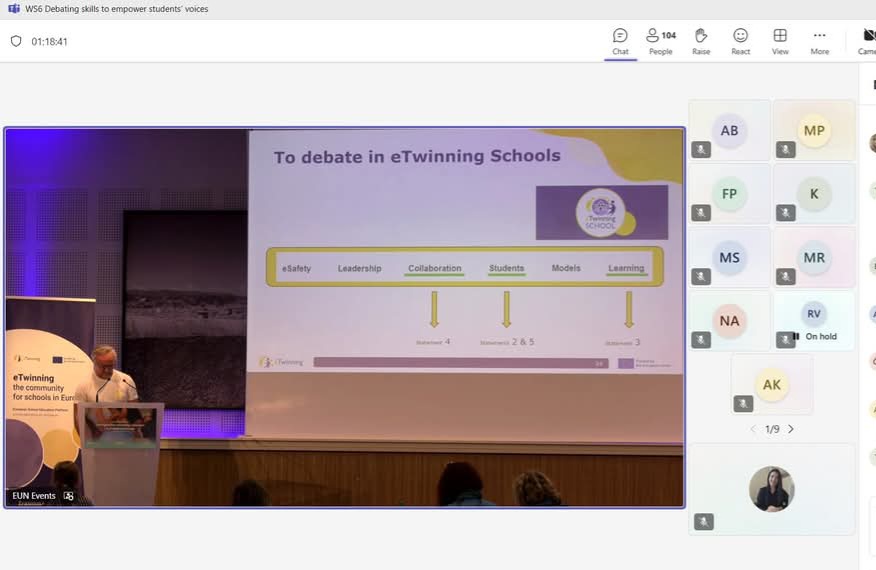
Task: Click the shield security icon beside timer
Action: coord(16,42)
